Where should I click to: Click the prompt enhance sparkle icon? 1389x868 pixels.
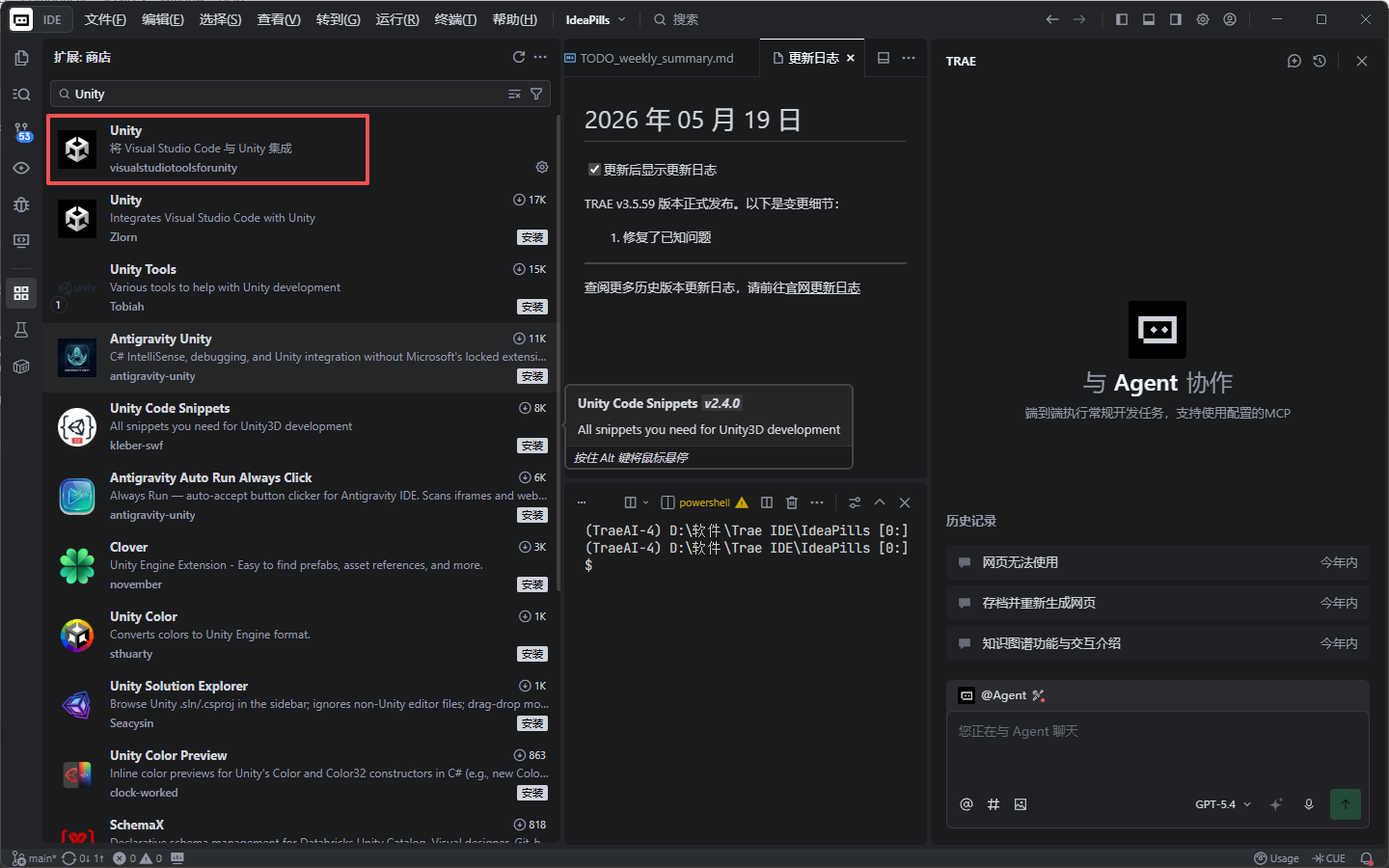(x=1276, y=804)
